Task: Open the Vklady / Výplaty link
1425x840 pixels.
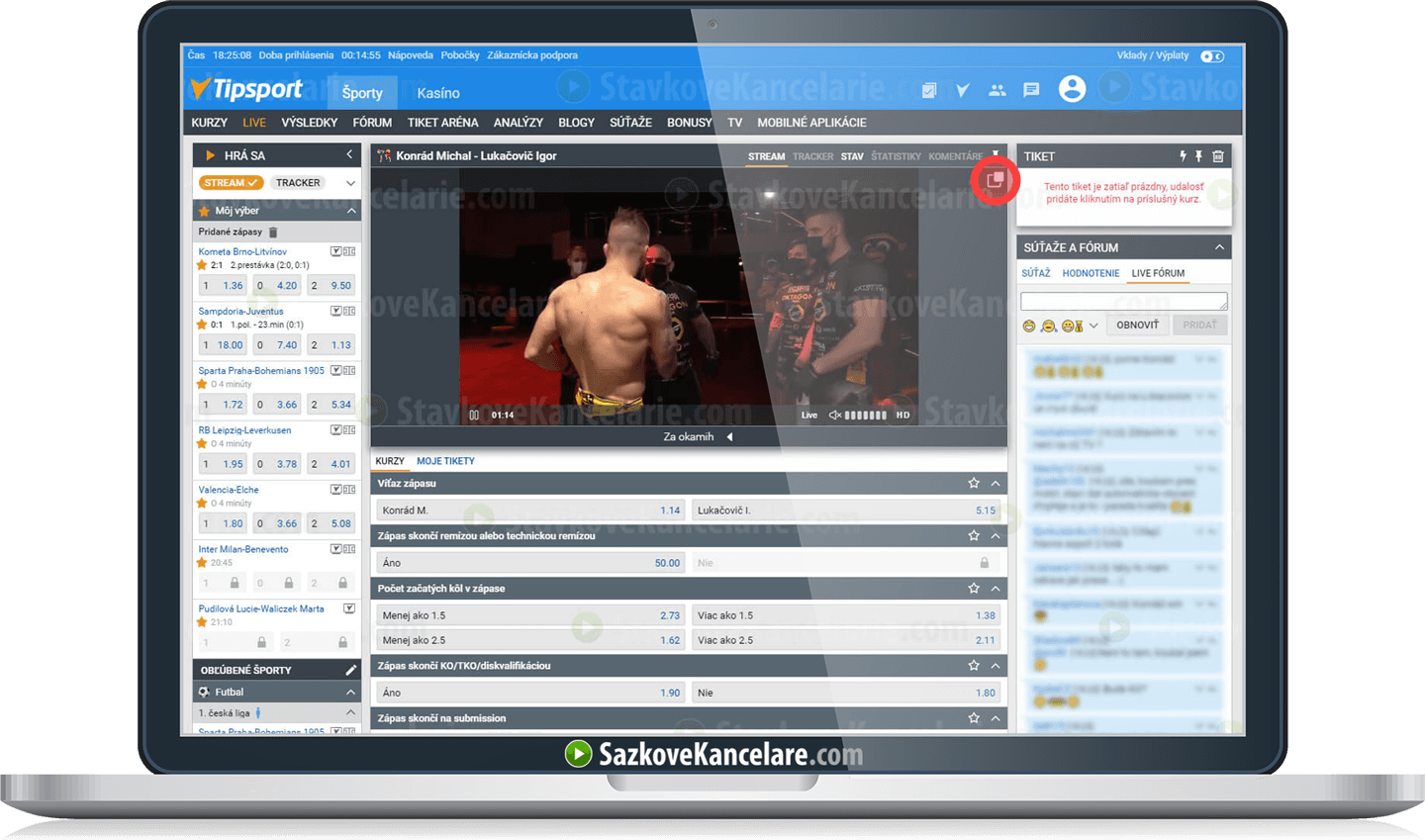Action: point(1153,55)
